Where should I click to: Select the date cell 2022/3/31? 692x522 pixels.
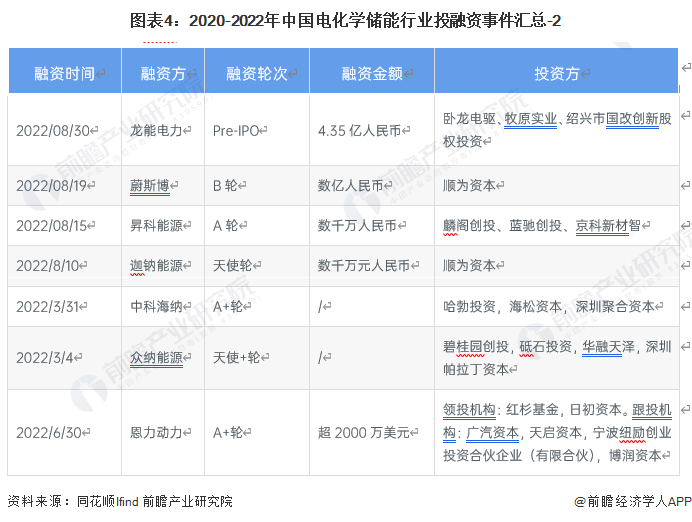click(x=64, y=306)
